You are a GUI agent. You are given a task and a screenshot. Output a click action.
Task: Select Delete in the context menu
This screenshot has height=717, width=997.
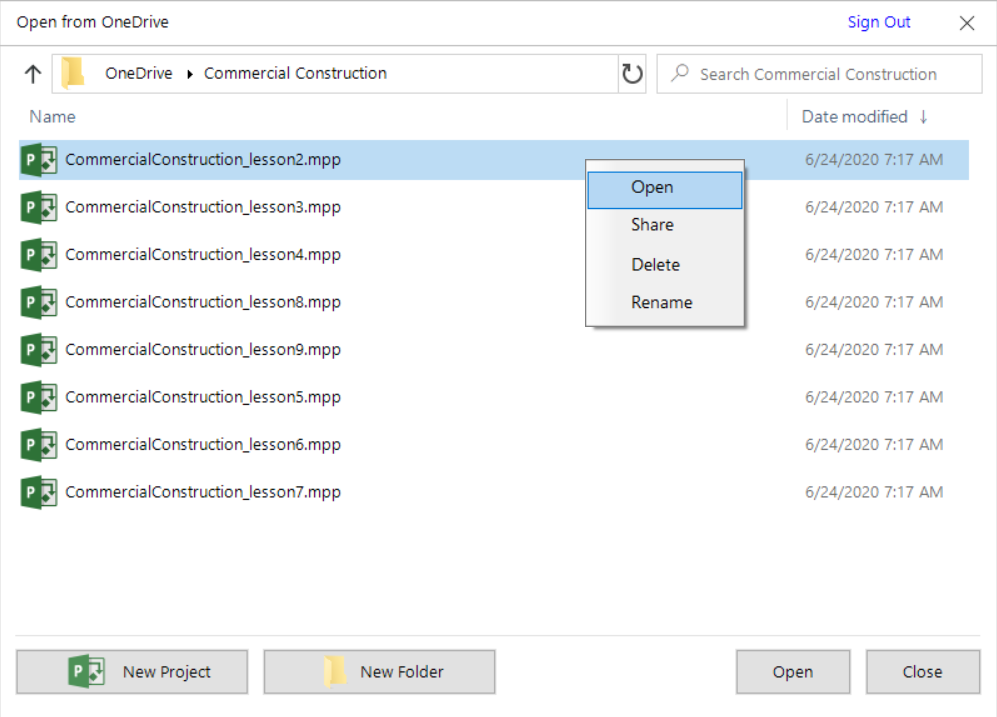pos(655,265)
